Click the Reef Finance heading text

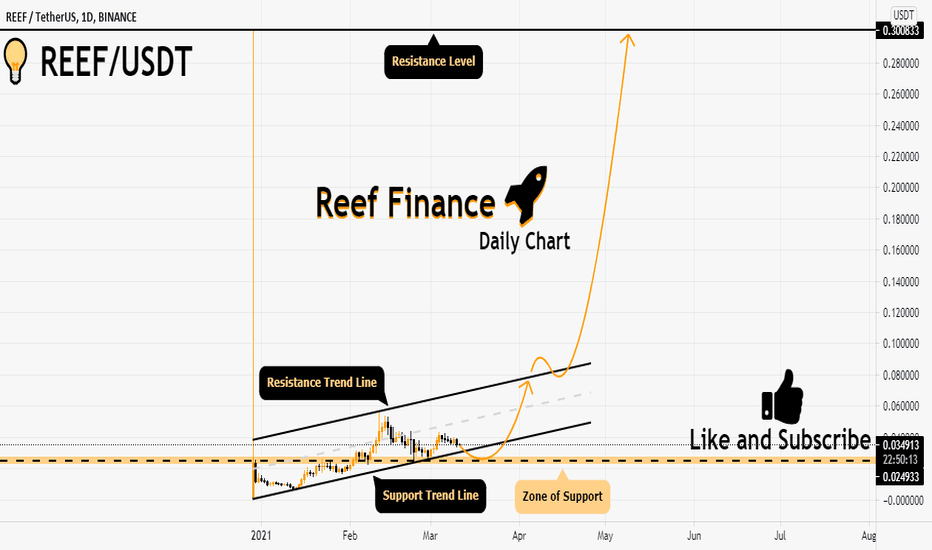405,203
